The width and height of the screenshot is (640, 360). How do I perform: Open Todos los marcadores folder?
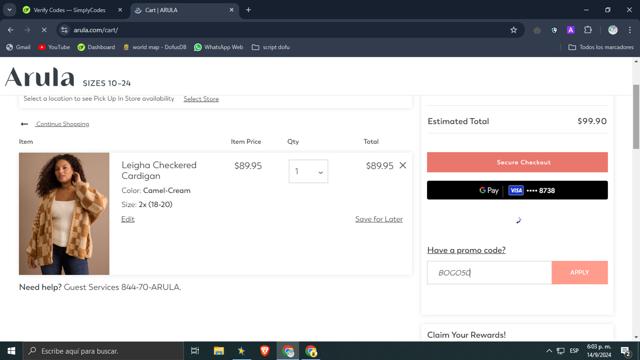coord(601,47)
